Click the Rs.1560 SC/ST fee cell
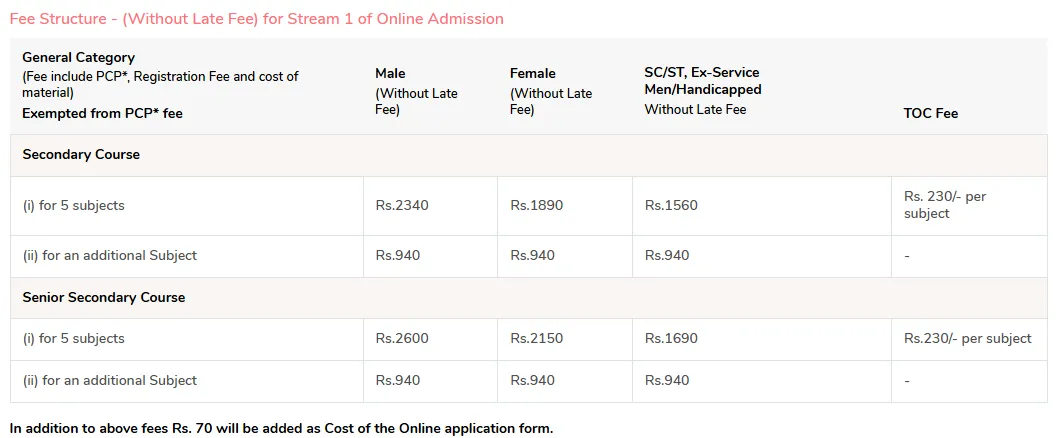This screenshot has height=438, width=1056. pyautogui.click(x=671, y=205)
